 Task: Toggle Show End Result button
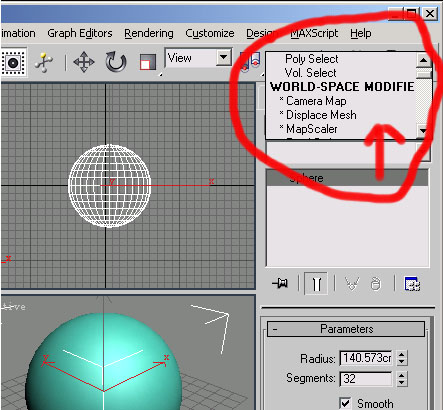click(x=316, y=284)
